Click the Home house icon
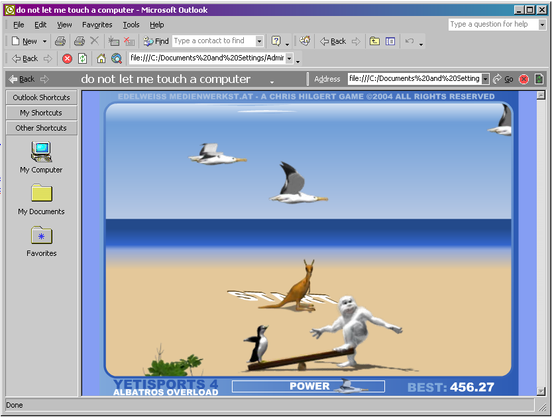Viewport: 552px width, 417px height. 101,58
